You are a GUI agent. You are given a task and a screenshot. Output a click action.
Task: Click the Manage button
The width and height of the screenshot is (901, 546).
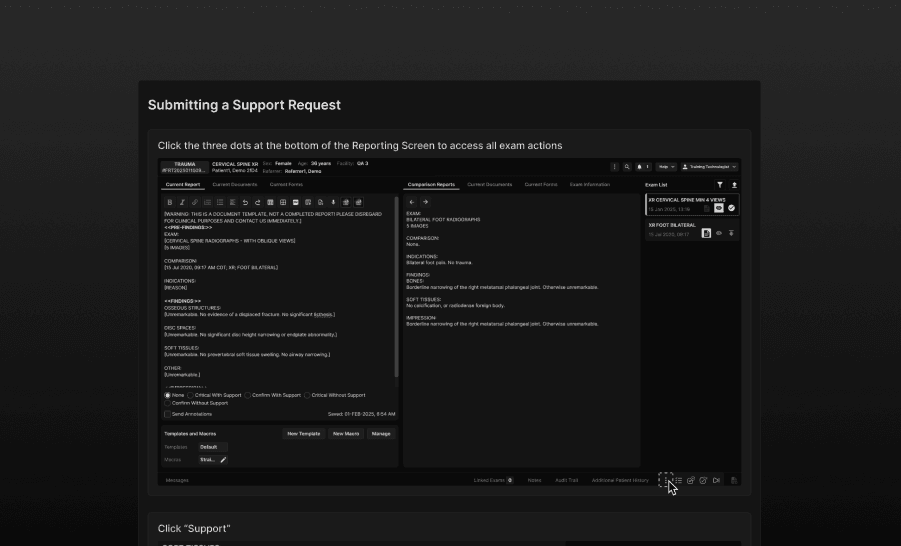point(381,434)
